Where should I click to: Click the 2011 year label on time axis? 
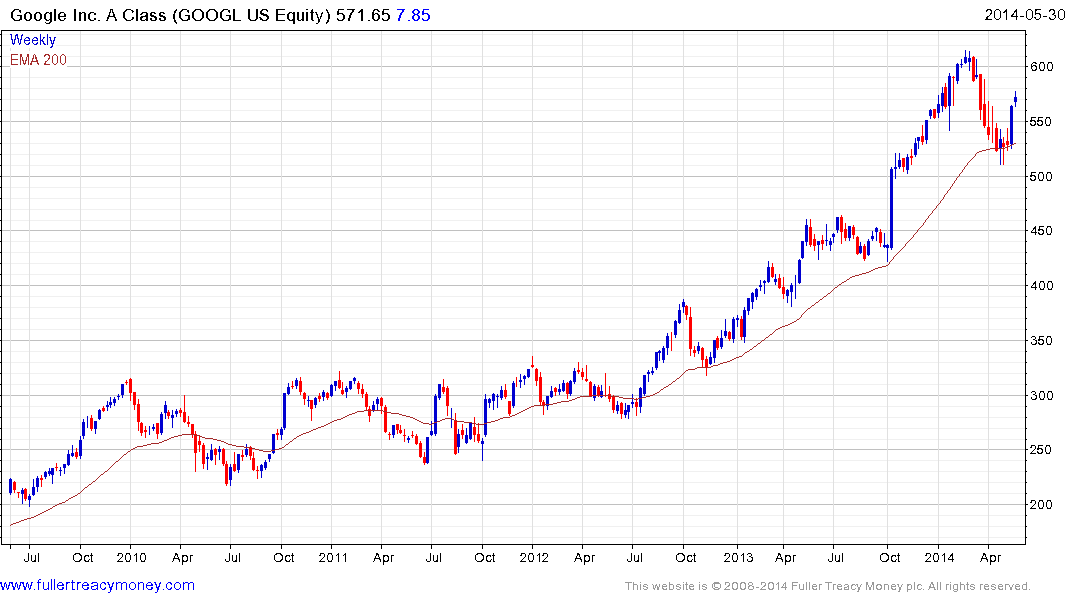click(333, 557)
